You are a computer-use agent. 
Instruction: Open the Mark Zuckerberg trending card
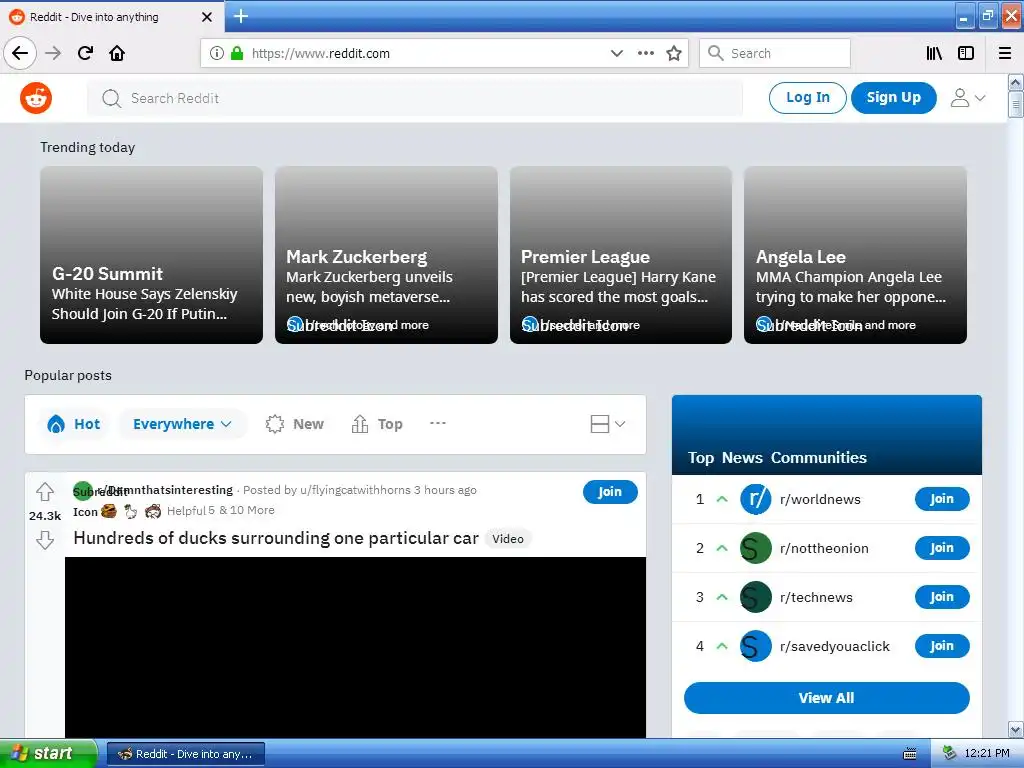point(386,255)
